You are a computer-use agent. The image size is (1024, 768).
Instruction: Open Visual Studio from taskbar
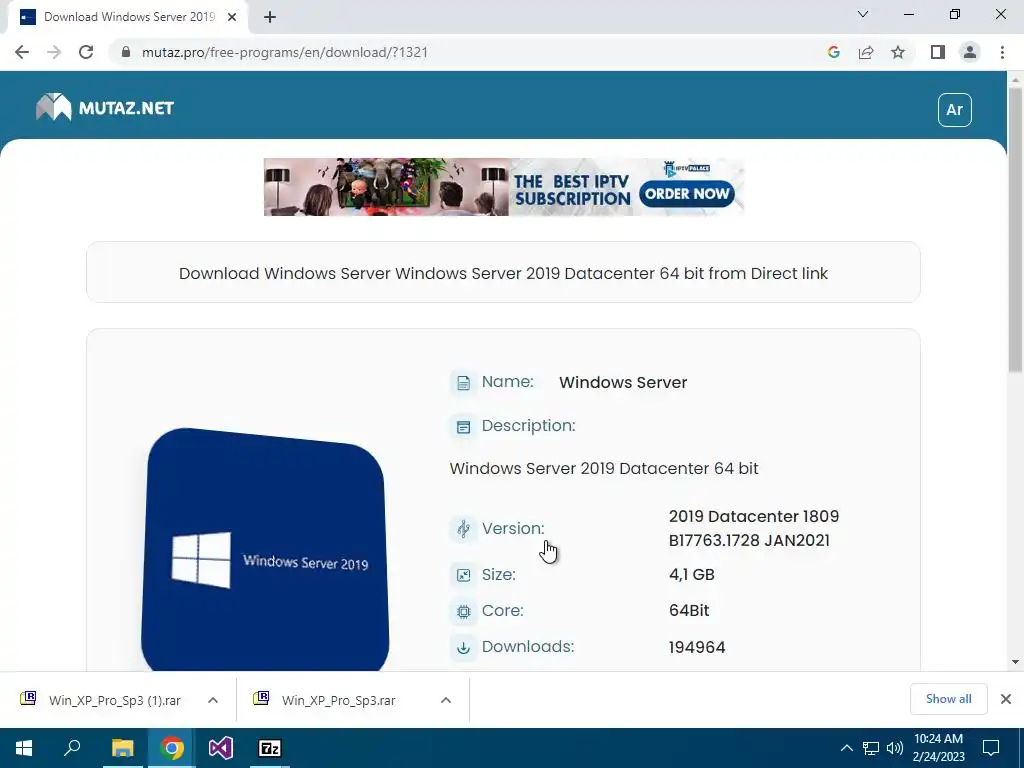[x=221, y=748]
